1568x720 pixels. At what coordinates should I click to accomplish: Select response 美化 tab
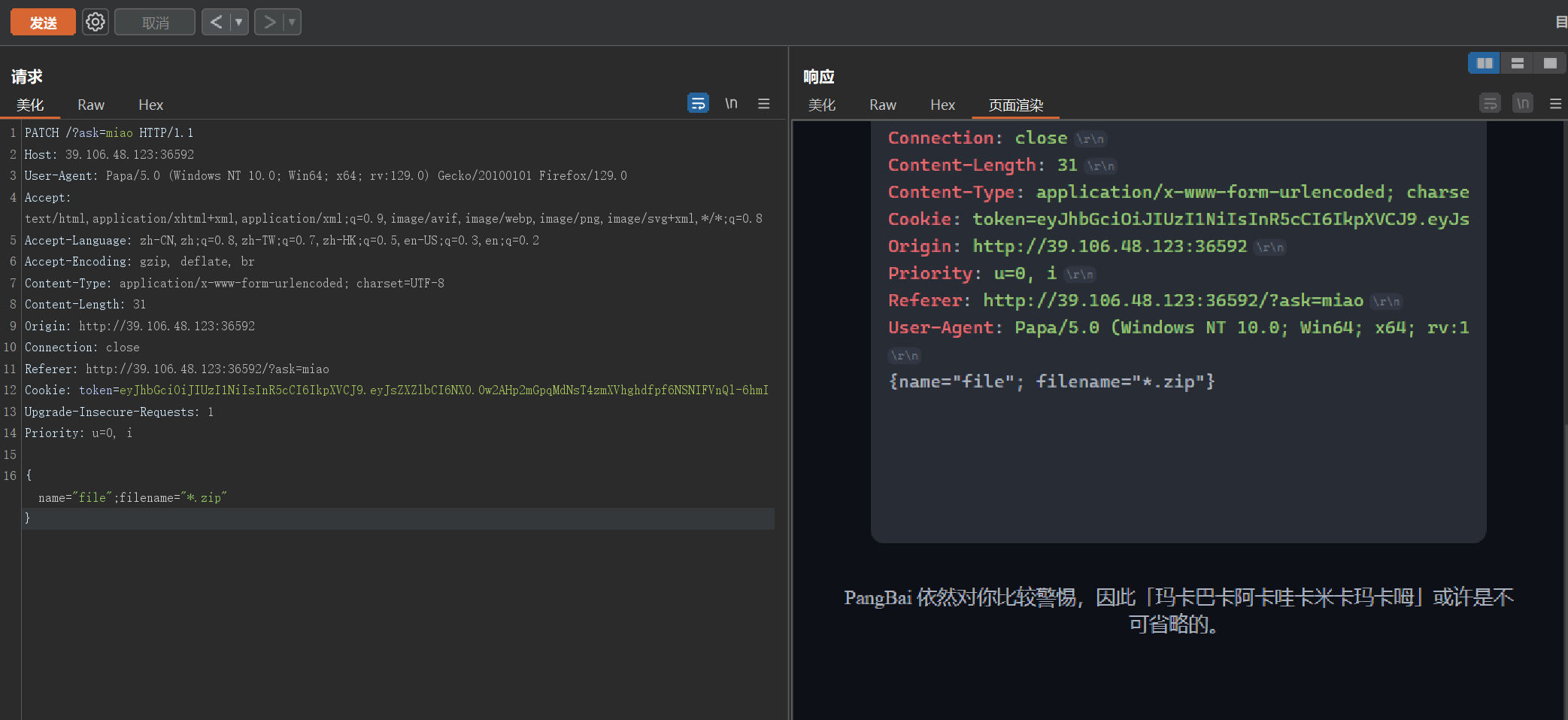822,105
